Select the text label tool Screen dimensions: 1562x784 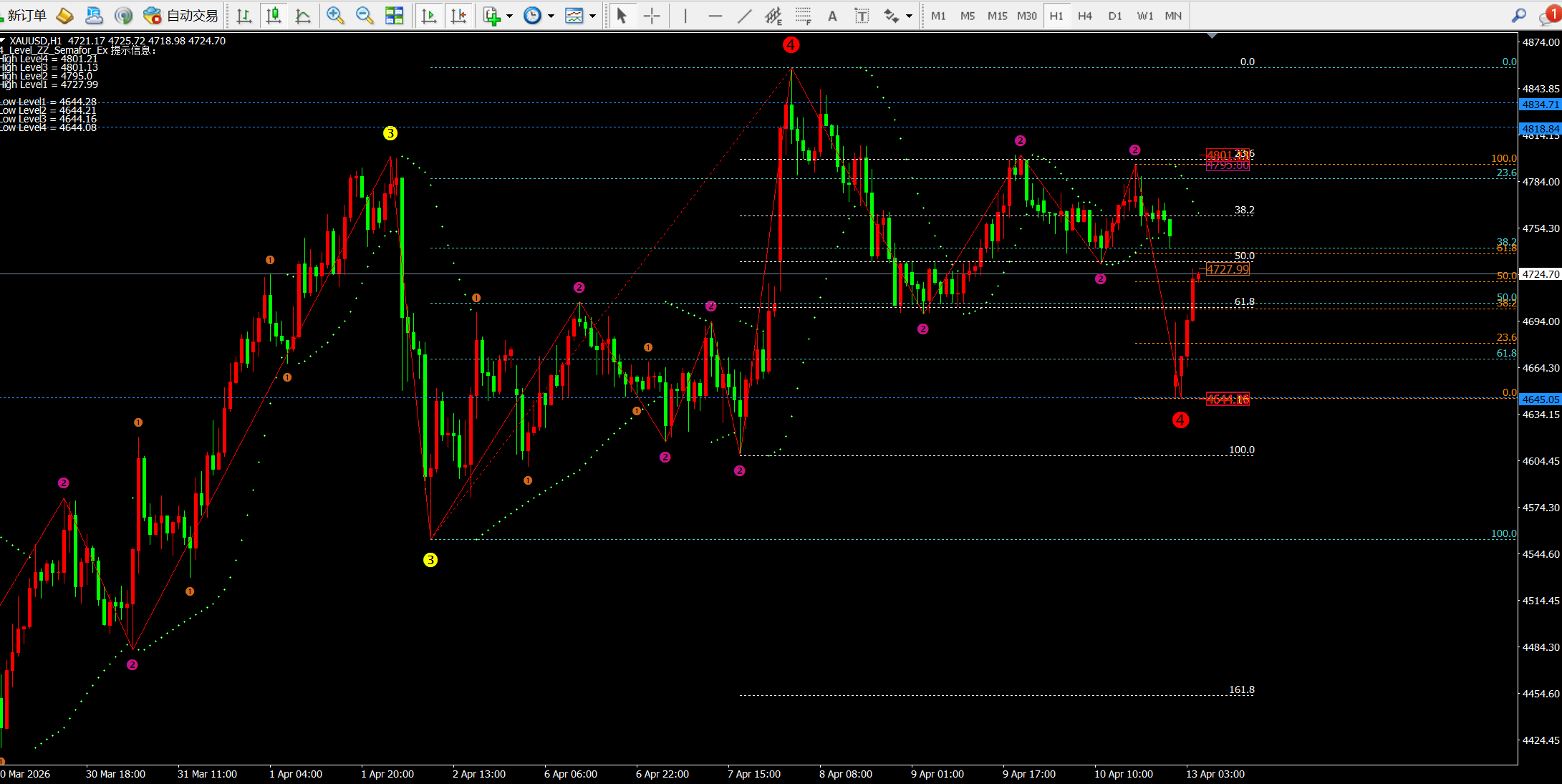point(862,15)
